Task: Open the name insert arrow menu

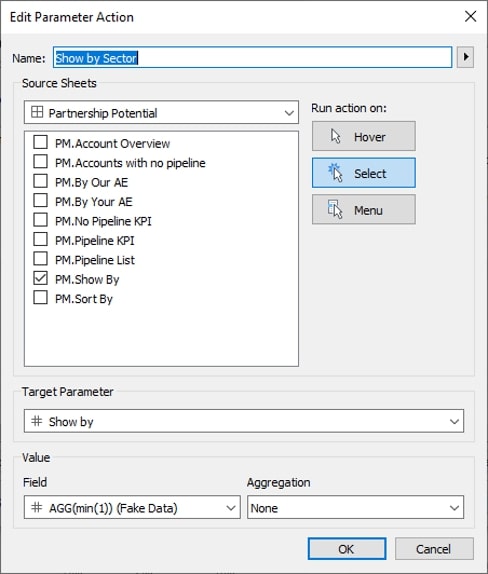Action: [x=466, y=57]
